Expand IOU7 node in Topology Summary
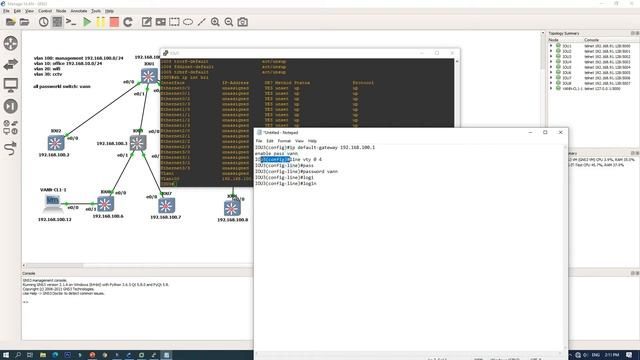 [x=551, y=78]
